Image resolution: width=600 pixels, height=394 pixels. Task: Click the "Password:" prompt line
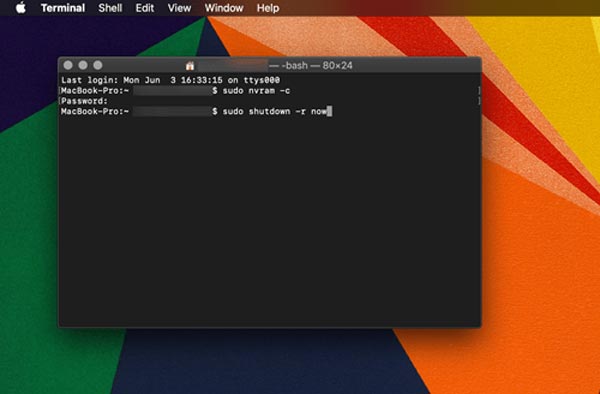85,101
